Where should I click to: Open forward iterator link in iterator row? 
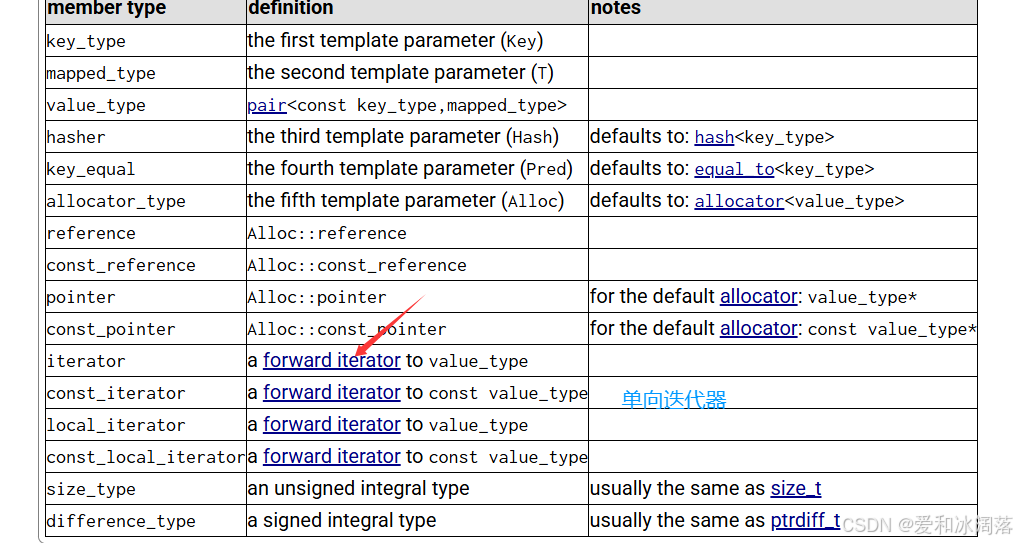click(331, 360)
